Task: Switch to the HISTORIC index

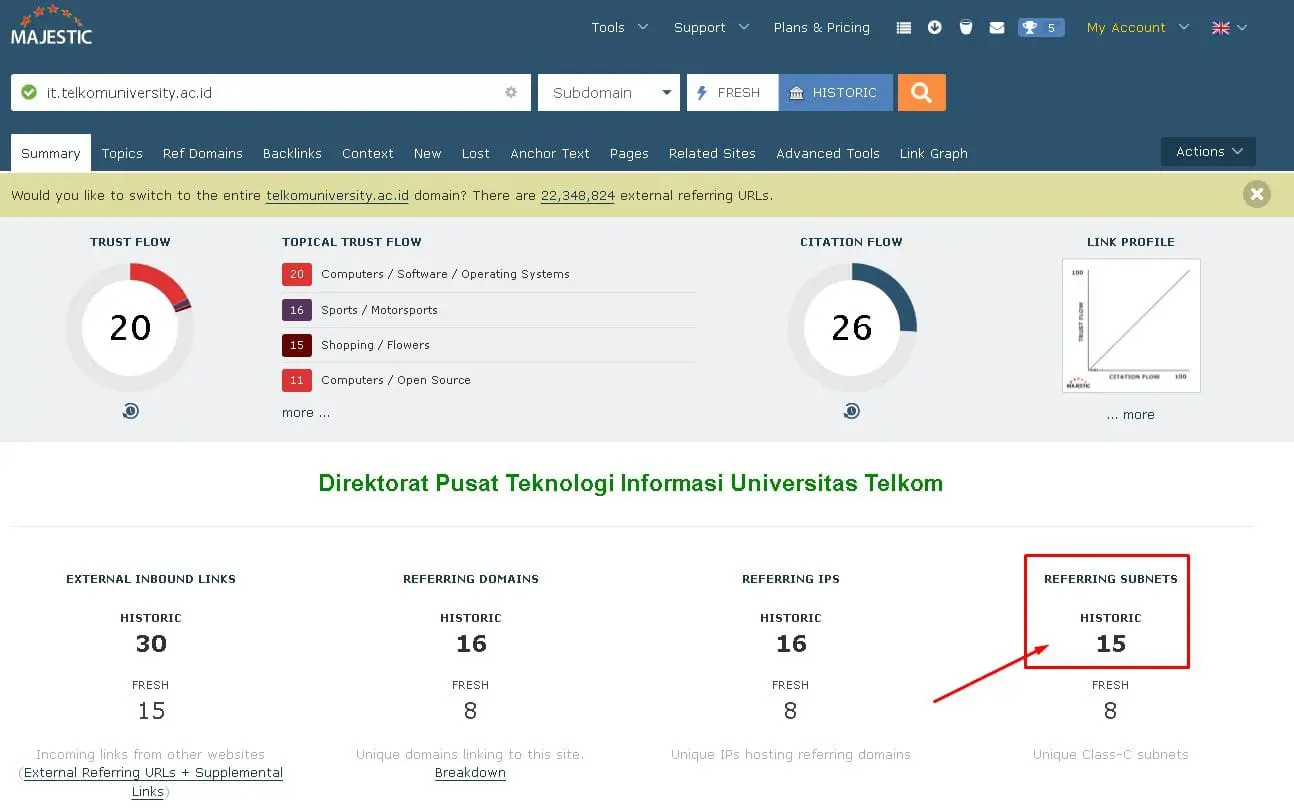Action: (836, 92)
